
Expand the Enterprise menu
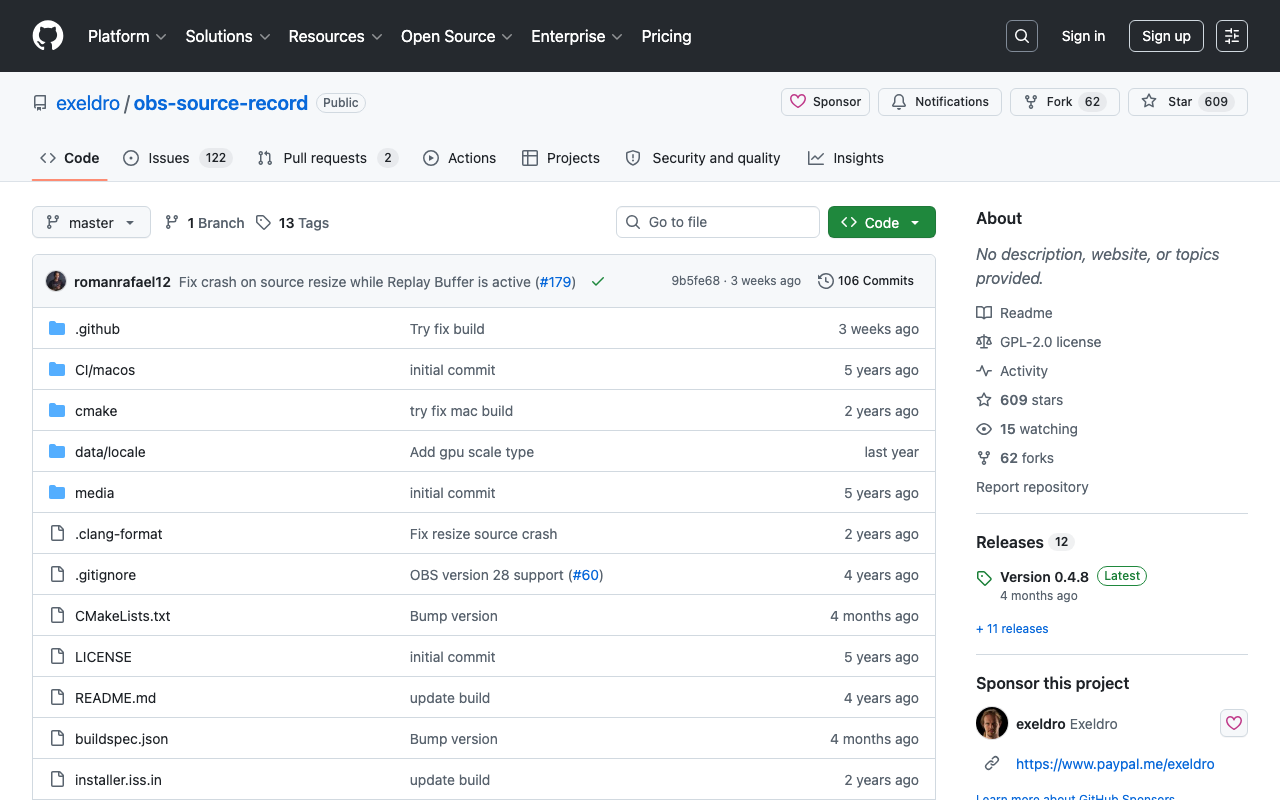pyautogui.click(x=577, y=36)
